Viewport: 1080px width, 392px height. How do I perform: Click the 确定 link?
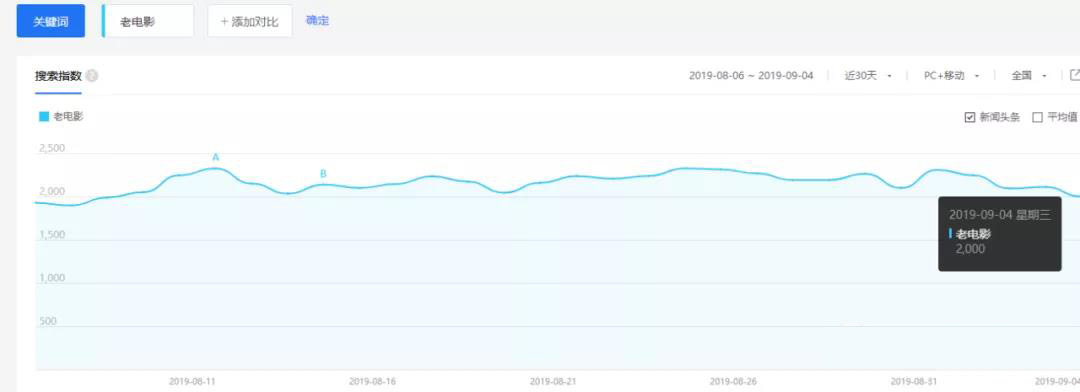pos(318,21)
